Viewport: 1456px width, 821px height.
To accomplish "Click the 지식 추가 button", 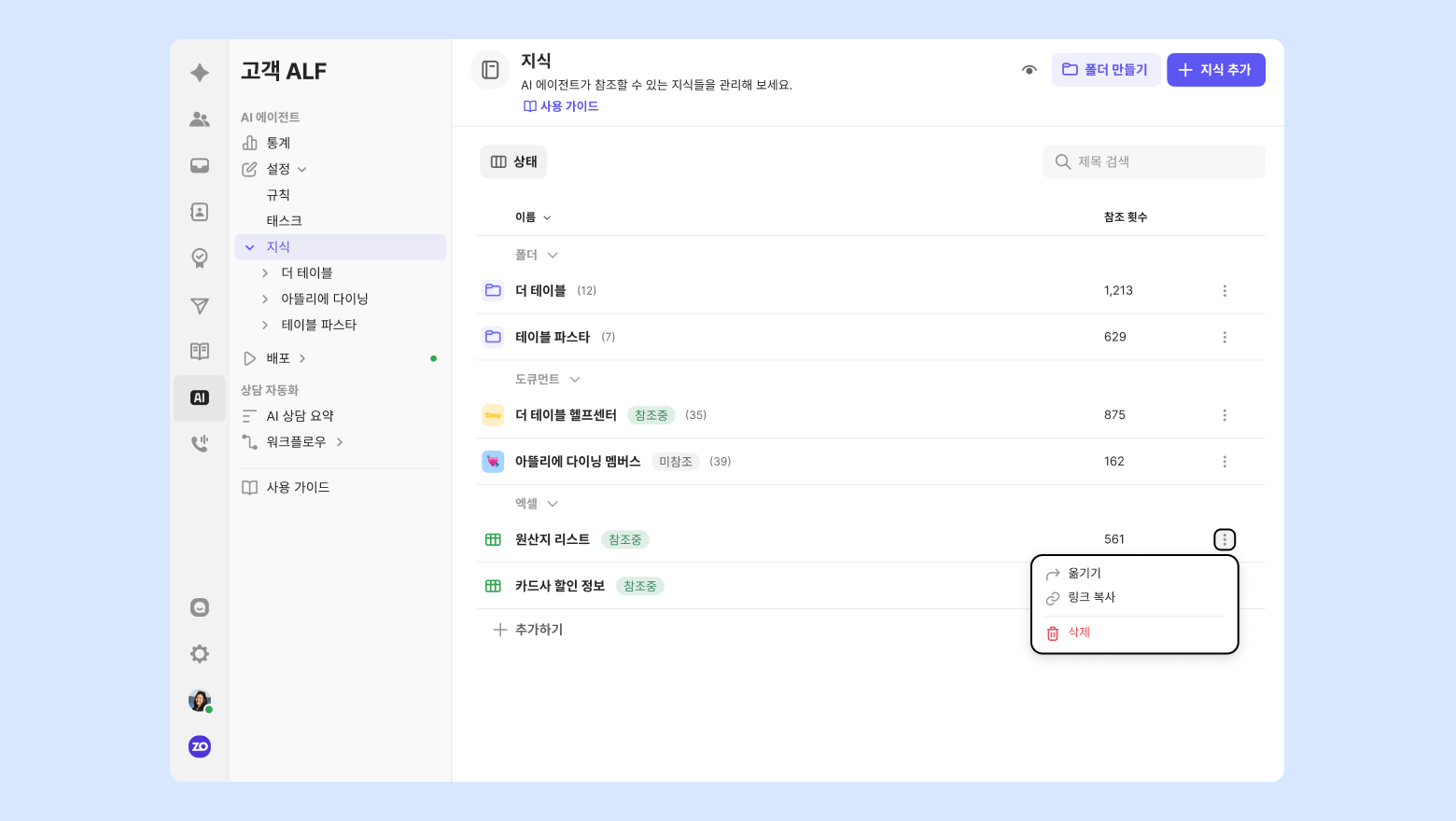I will [1215, 70].
